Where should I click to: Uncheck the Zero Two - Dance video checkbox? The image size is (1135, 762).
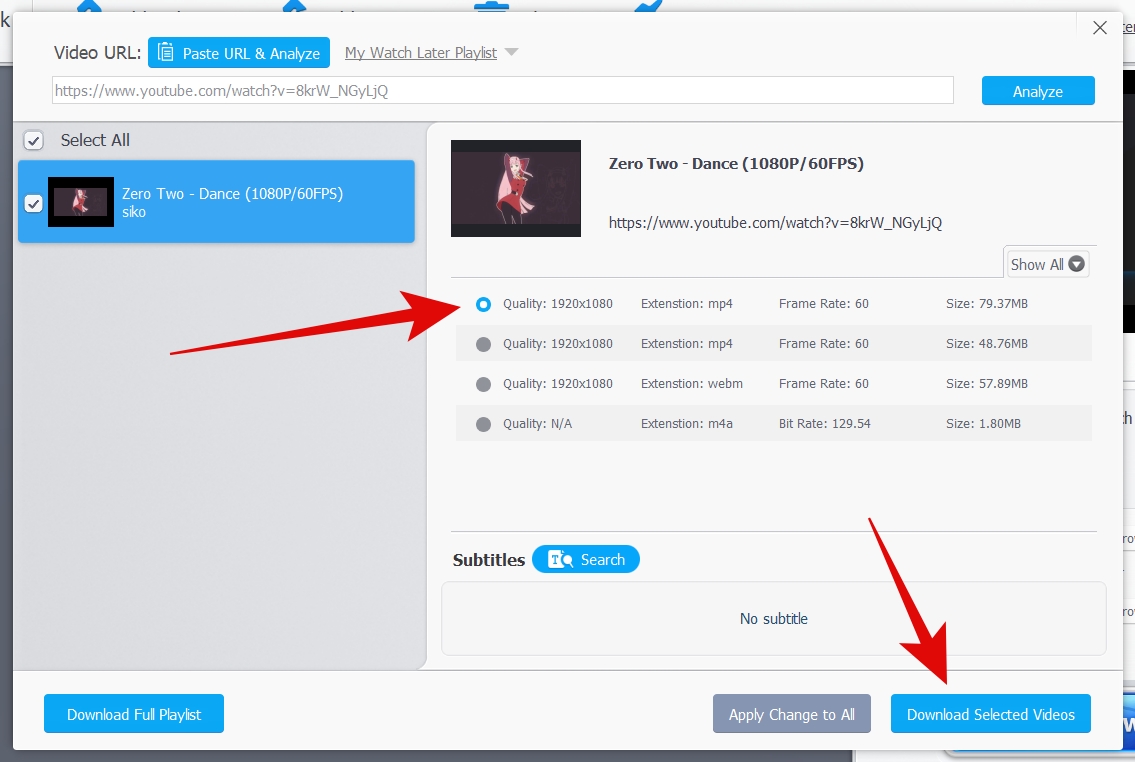click(x=33, y=203)
